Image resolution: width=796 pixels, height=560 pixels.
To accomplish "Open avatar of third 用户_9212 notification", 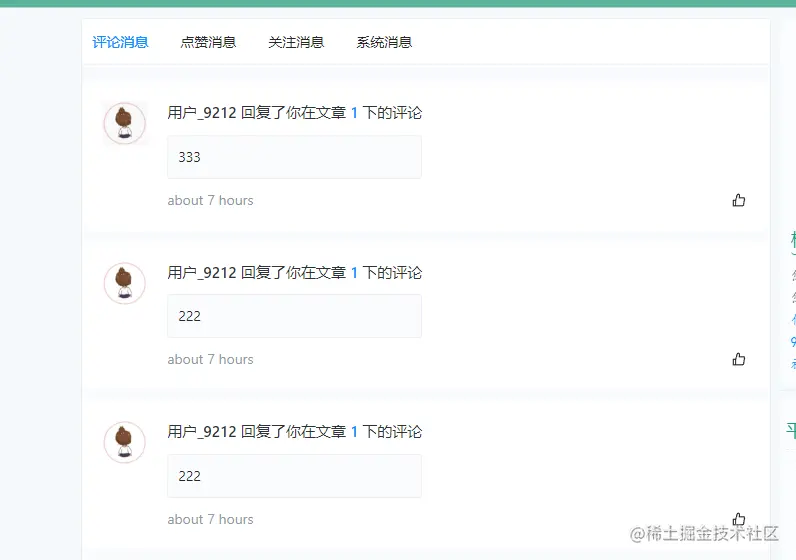I will [124, 442].
